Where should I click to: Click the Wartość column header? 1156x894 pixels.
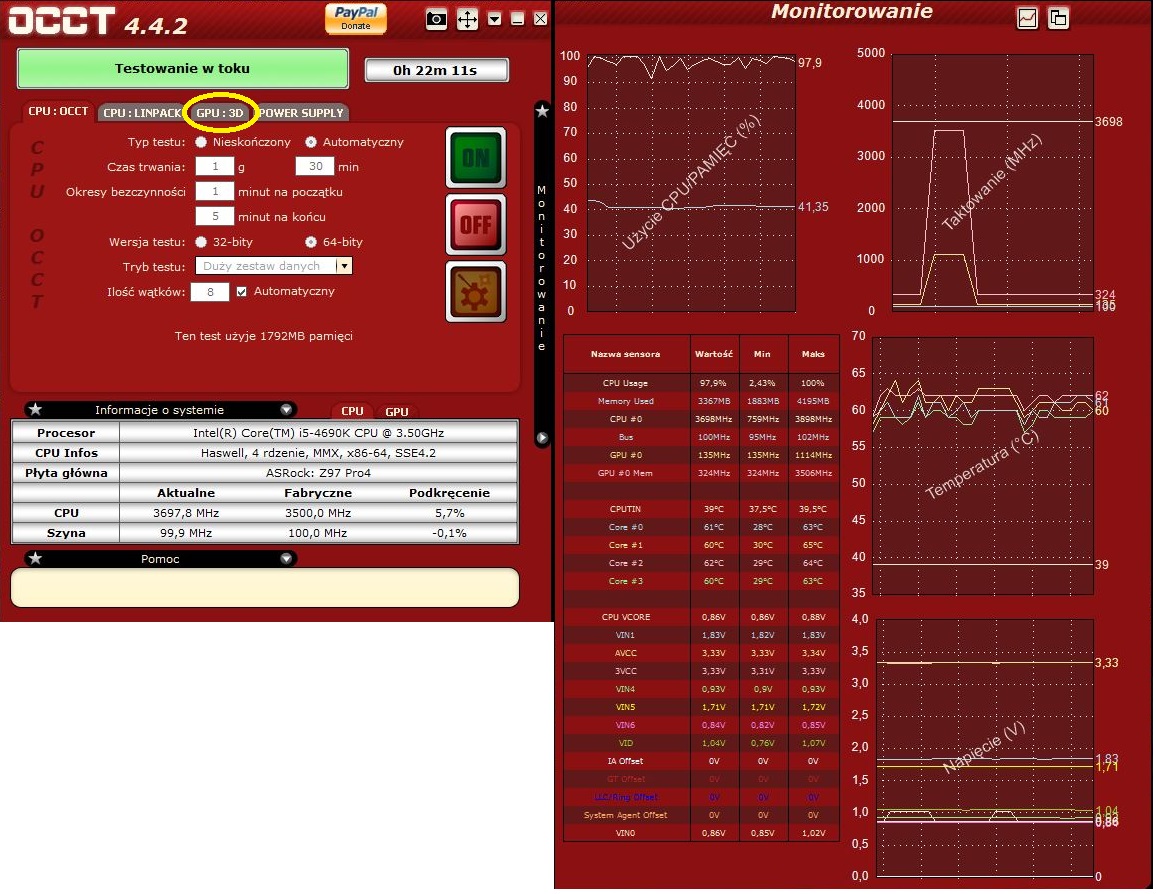point(714,355)
